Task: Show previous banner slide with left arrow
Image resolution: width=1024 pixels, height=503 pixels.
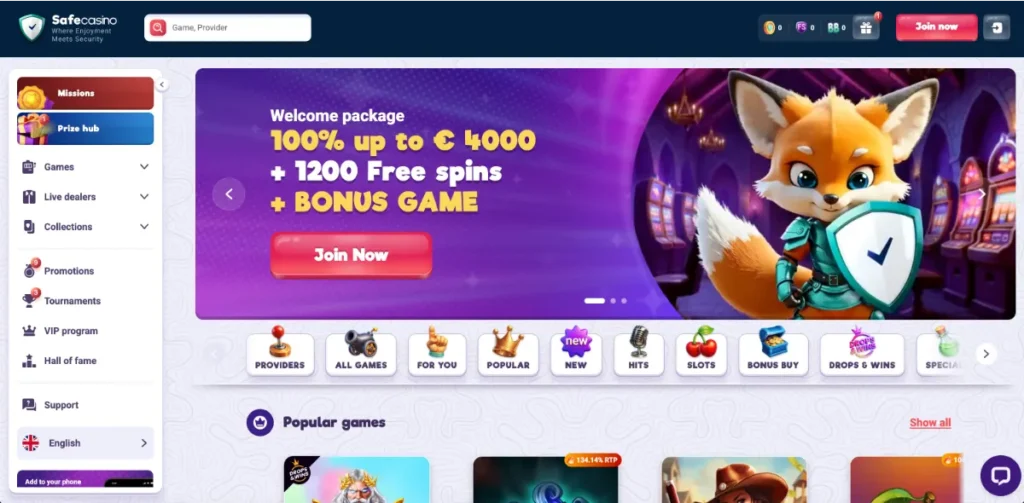Action: click(x=229, y=194)
